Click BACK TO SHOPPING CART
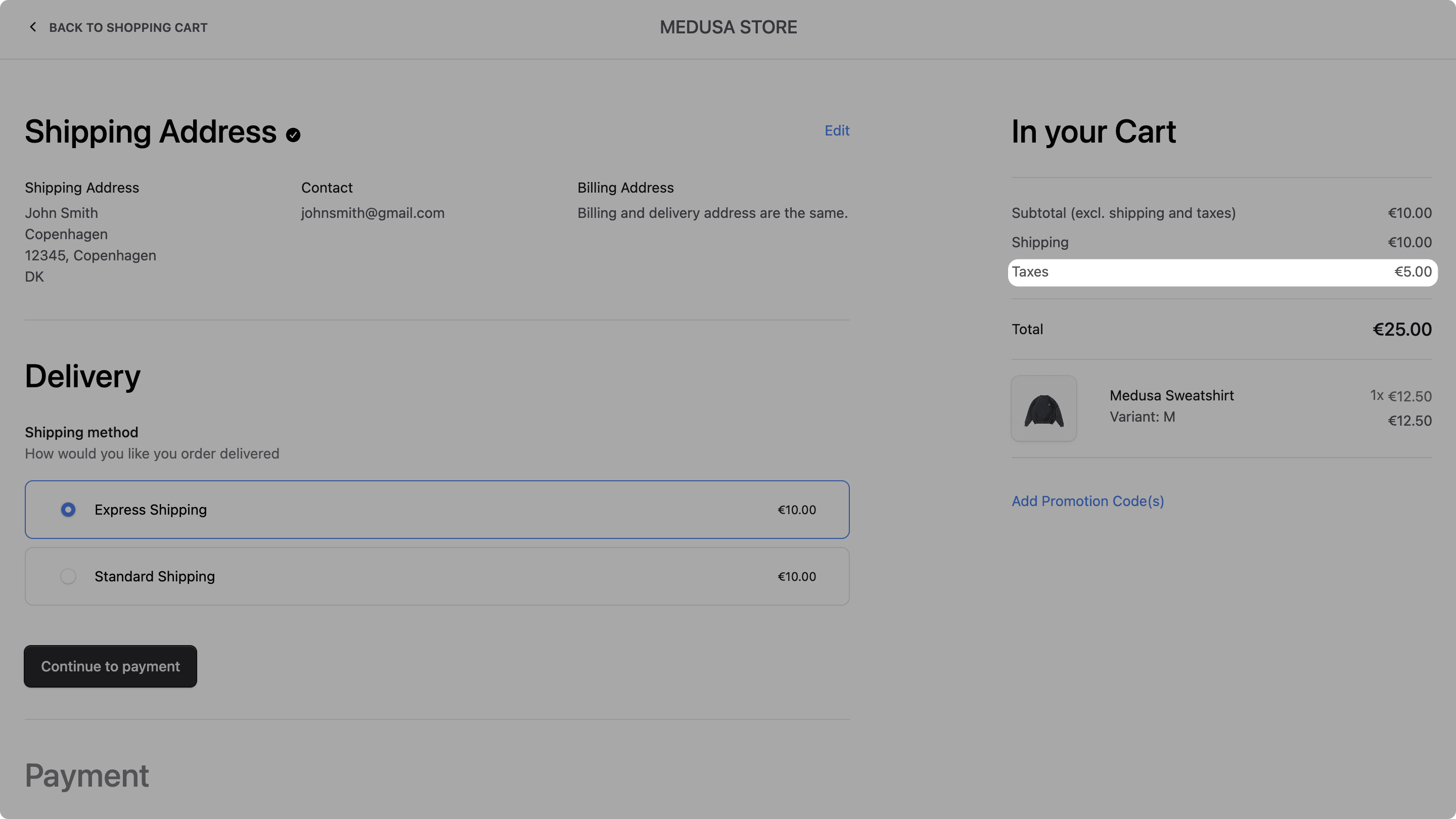Viewport: 1456px width, 819px height. coord(128,27)
